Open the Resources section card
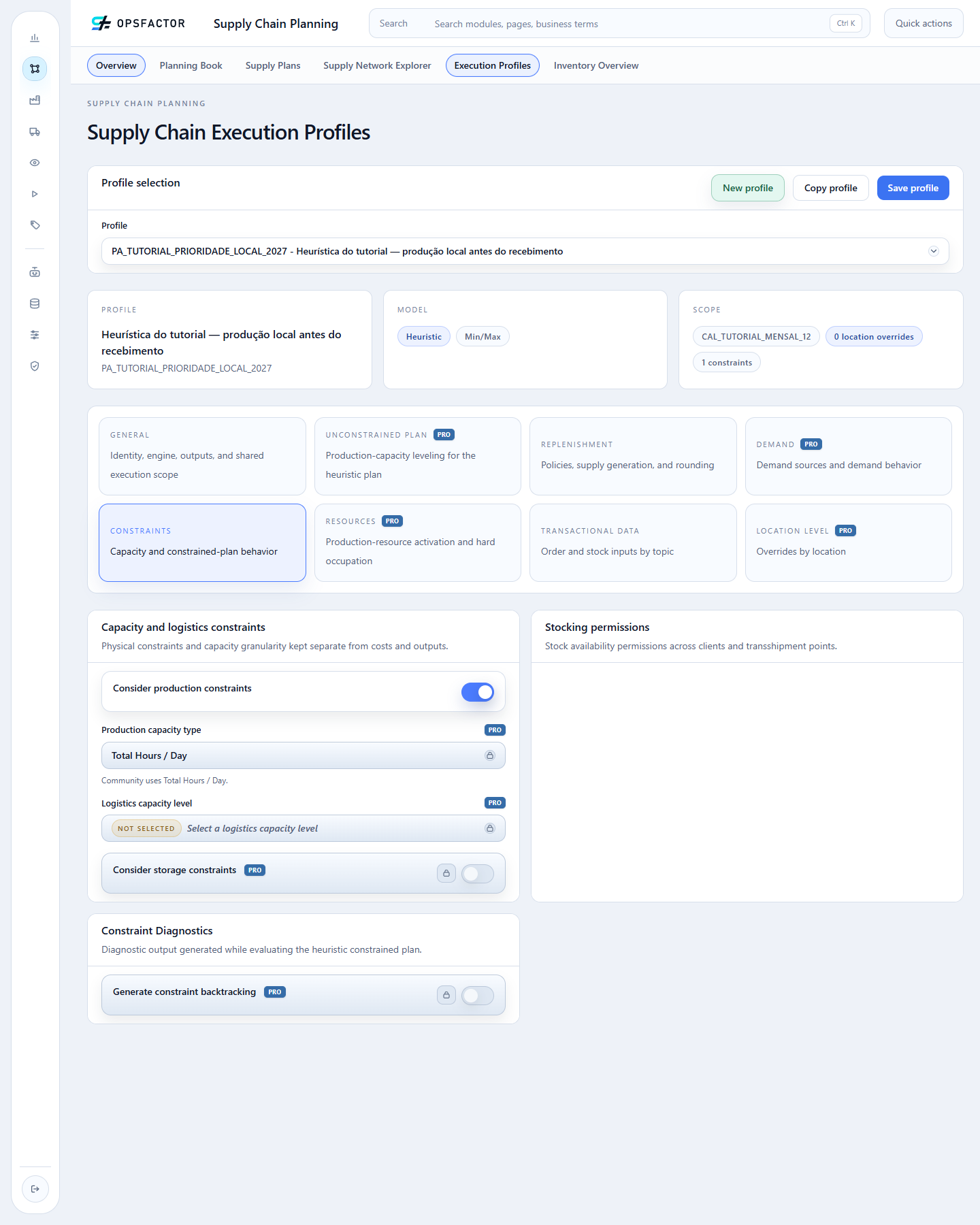 pyautogui.click(x=418, y=542)
